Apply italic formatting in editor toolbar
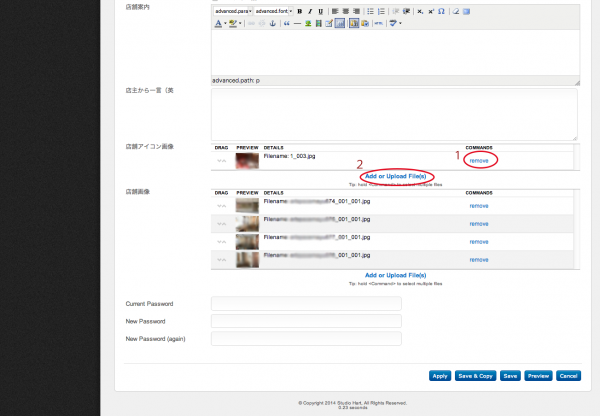This screenshot has height=416, width=600. 309,11
